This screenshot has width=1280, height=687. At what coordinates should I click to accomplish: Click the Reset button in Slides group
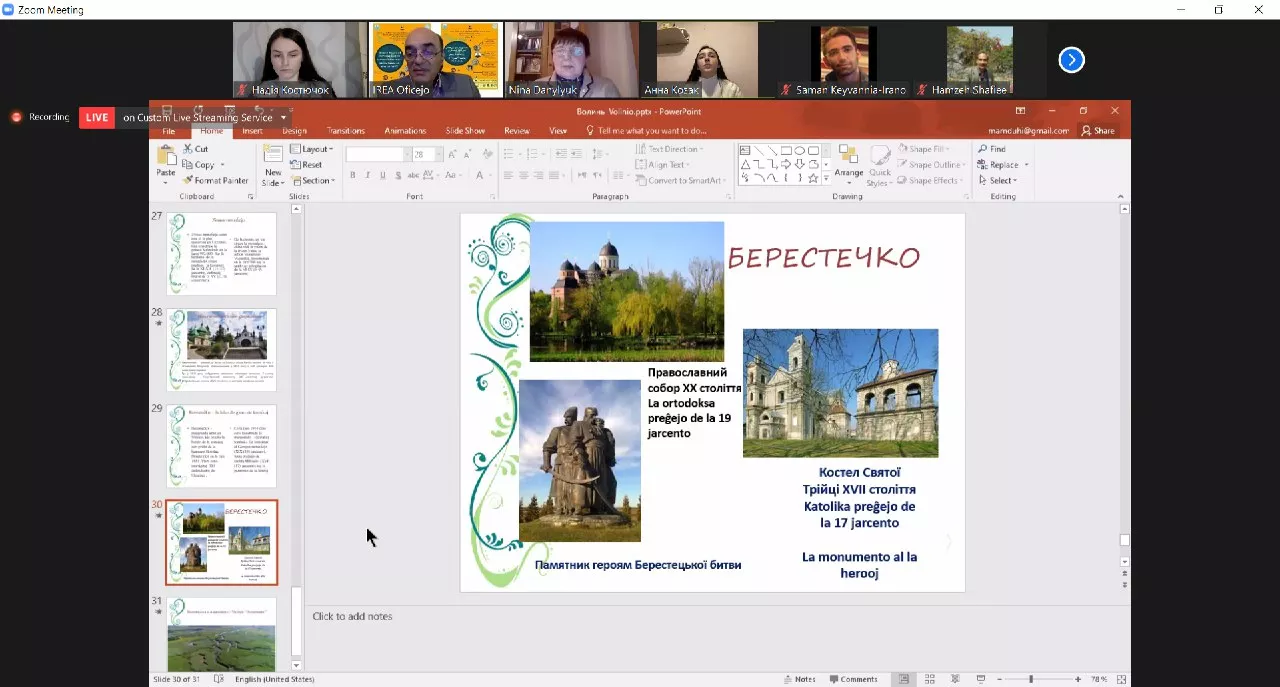click(x=307, y=165)
